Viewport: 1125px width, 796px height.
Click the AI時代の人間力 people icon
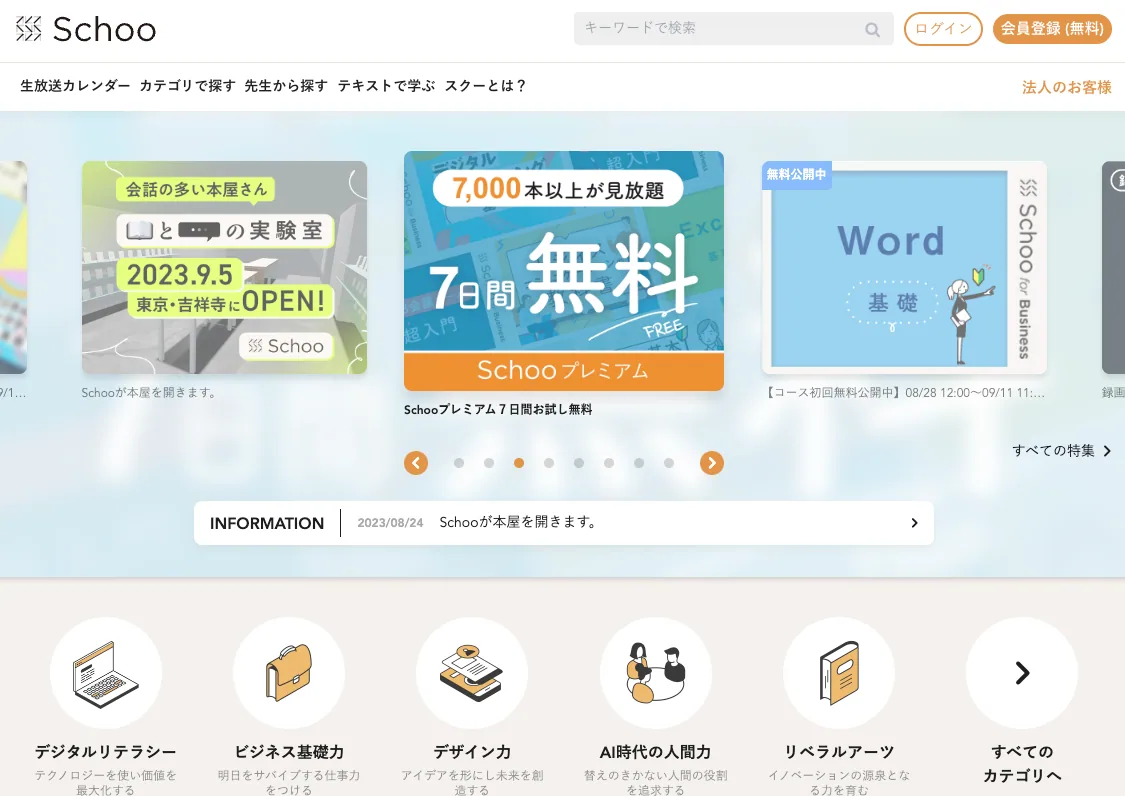656,673
